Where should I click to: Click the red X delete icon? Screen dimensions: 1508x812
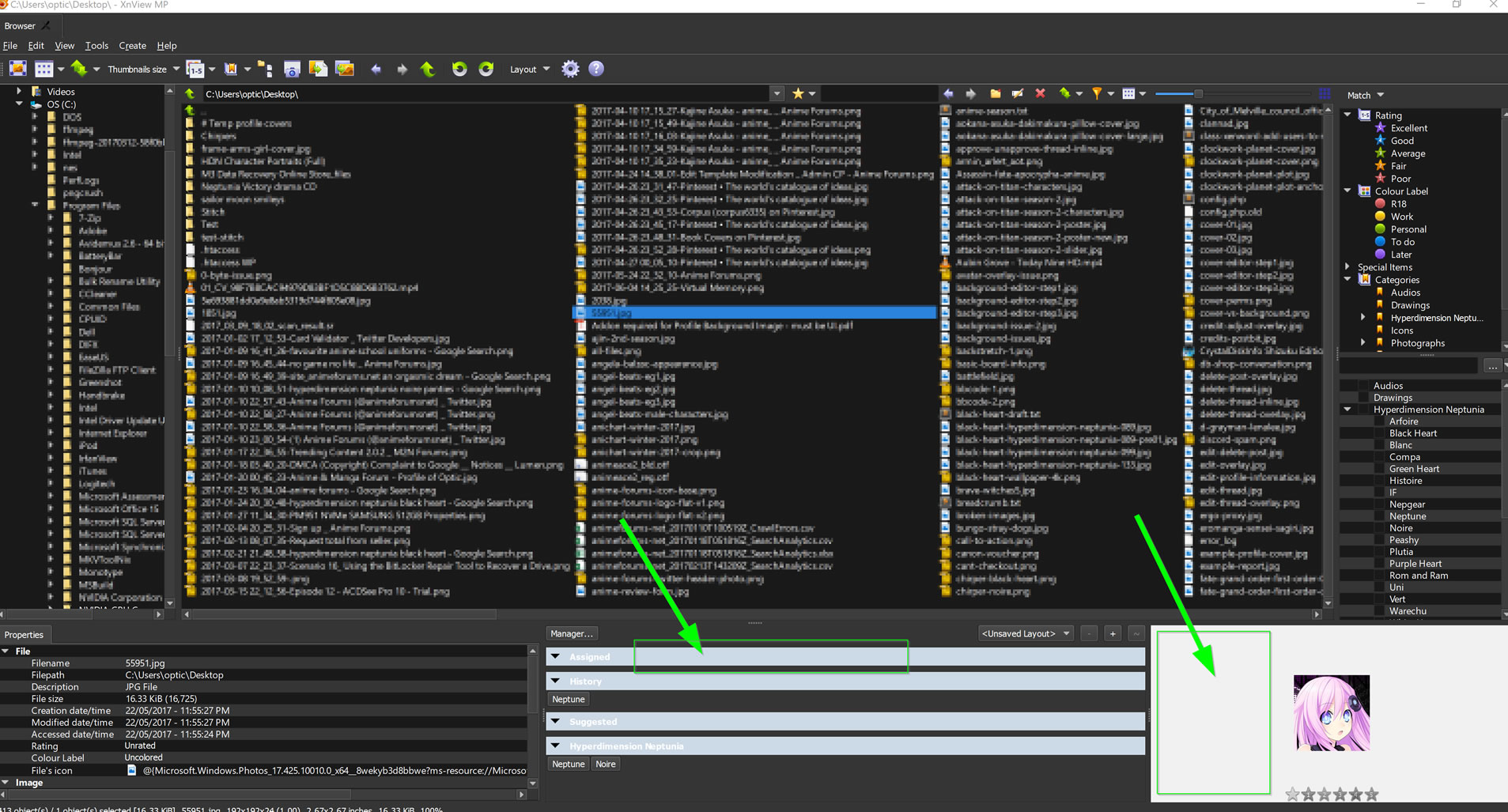click(1041, 93)
